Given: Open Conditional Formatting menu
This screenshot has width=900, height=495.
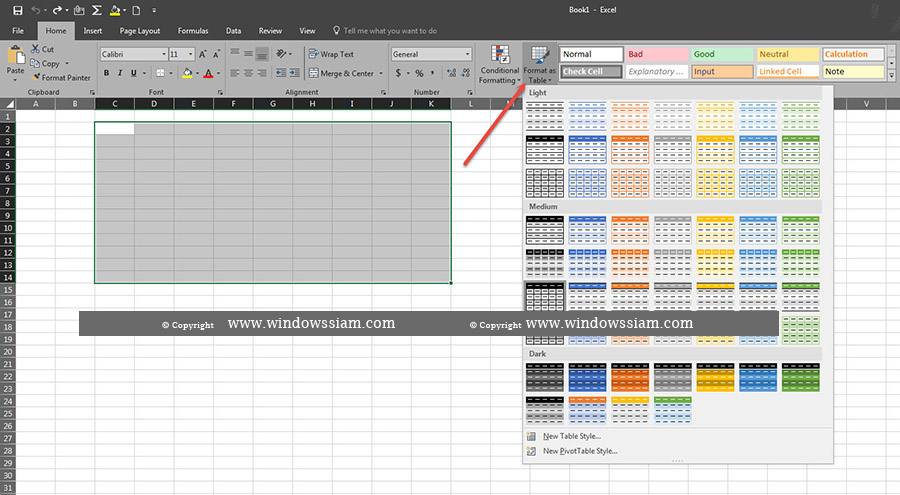Looking at the screenshot, I should tap(500, 64).
